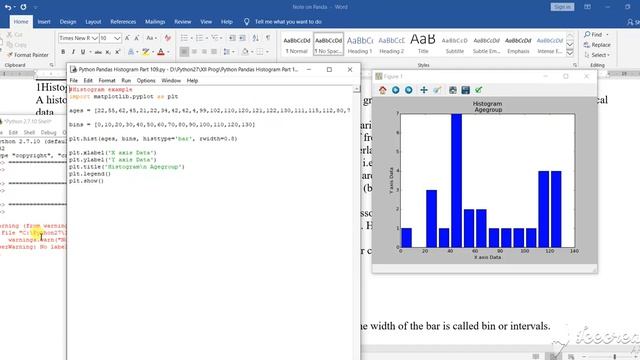Screen dimensions: 640x360
Task: Click the Sign in button in Word
Action: pos(562,7)
